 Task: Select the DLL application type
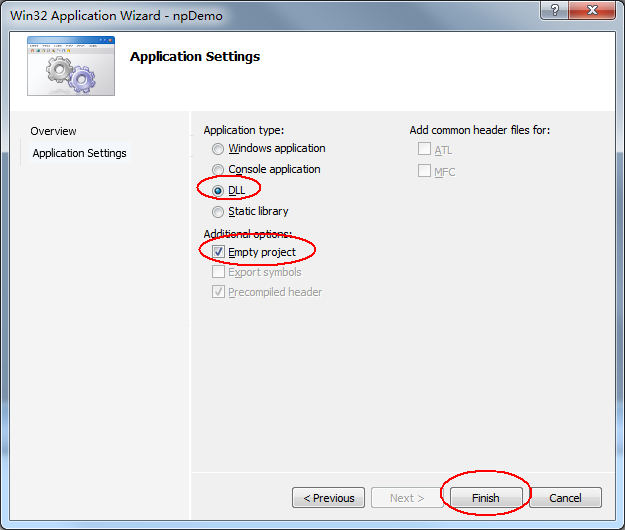[x=218, y=191]
